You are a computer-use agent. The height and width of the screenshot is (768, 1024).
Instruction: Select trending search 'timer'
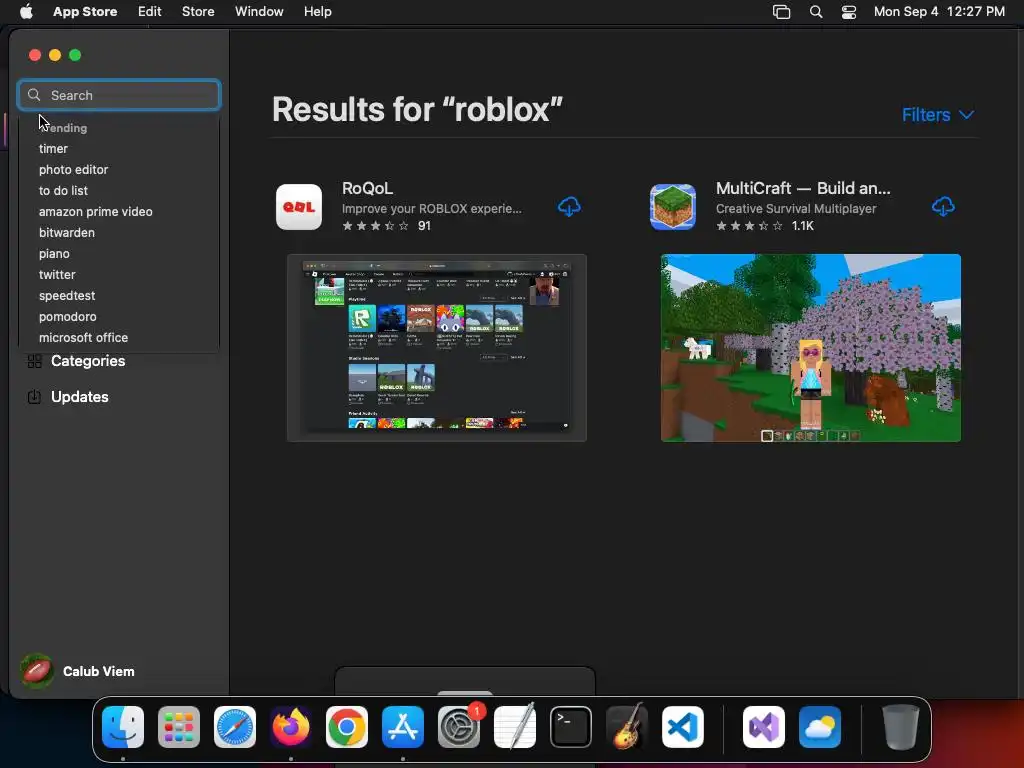pyautogui.click(x=53, y=148)
